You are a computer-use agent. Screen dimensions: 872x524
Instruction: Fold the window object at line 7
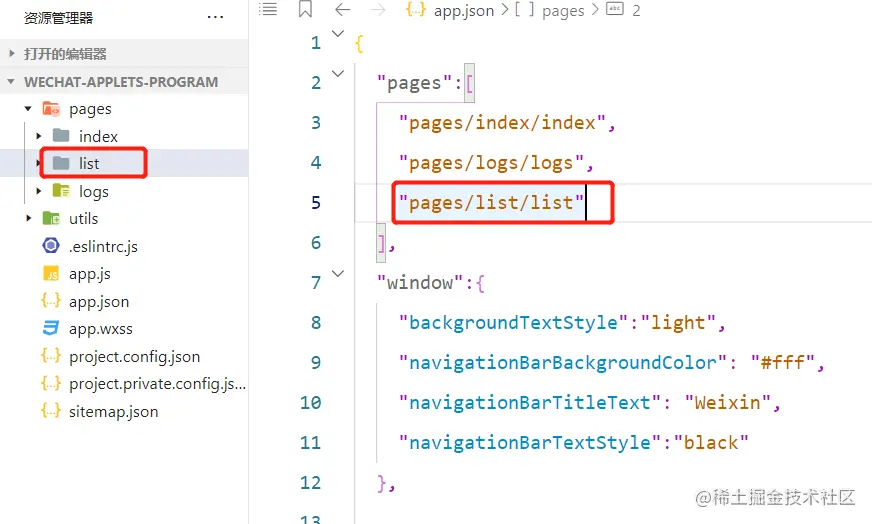point(338,273)
